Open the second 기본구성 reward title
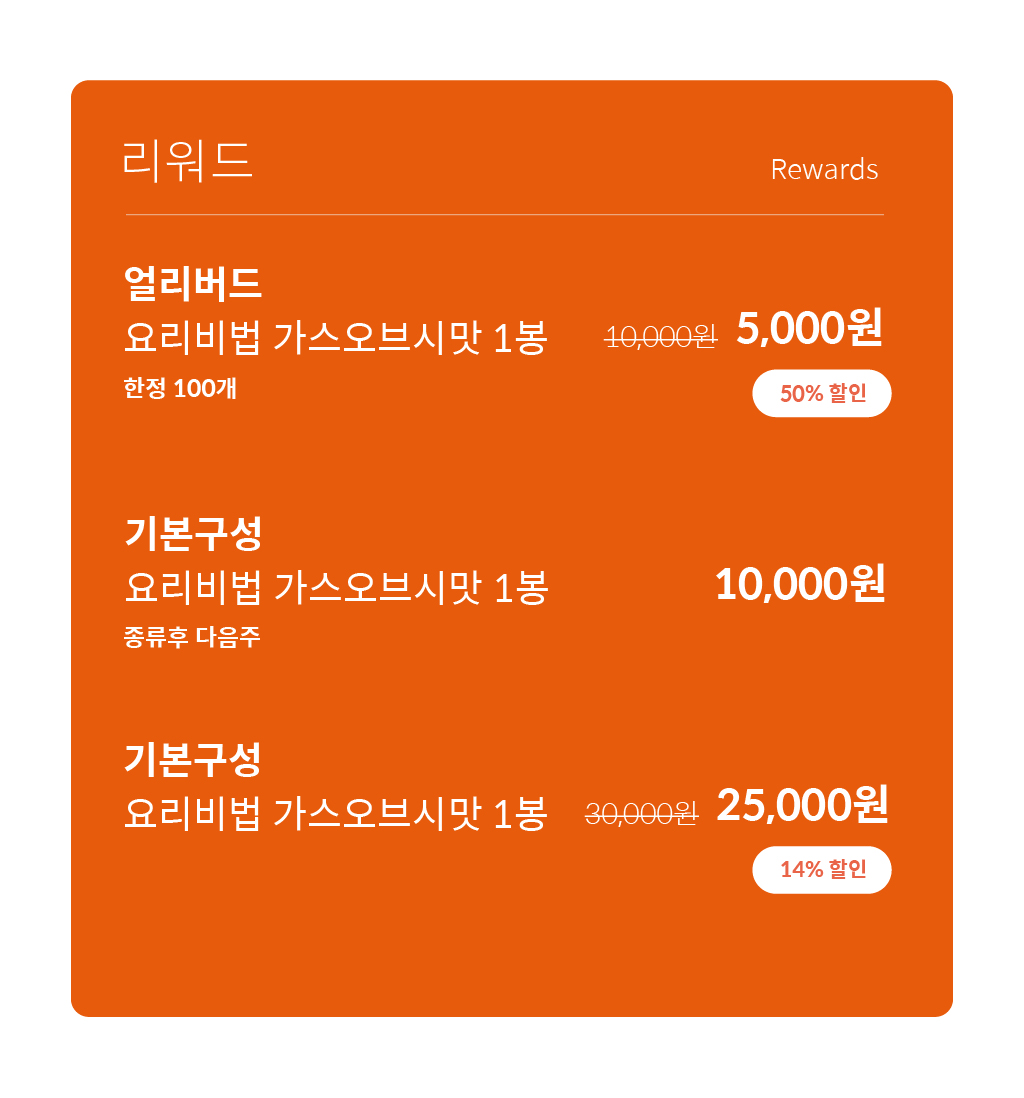Screen dimensions: 1024x1098 tap(193, 533)
